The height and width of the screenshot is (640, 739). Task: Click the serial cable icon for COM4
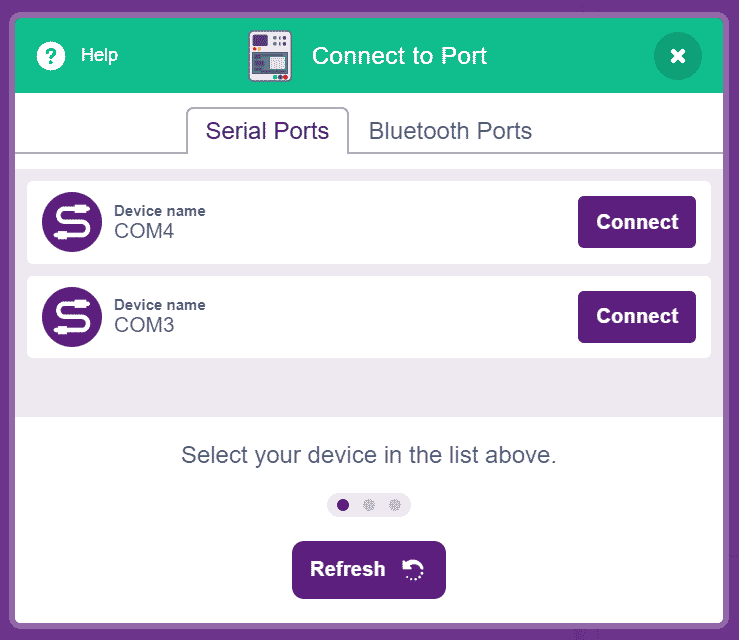pyautogui.click(x=72, y=222)
